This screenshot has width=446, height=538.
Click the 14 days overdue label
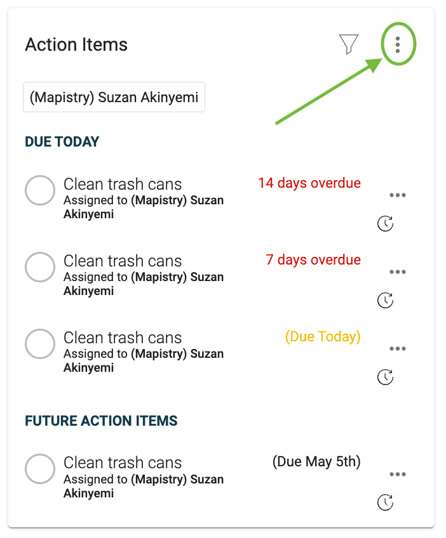[309, 183]
